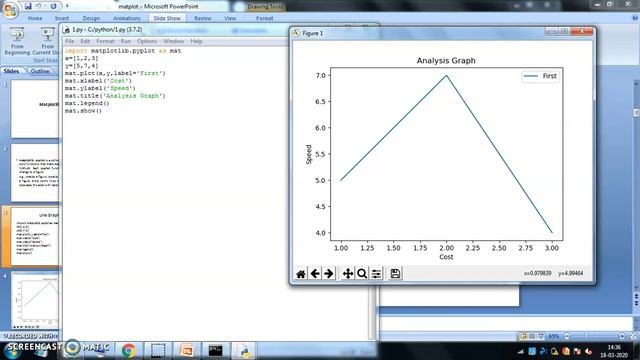Select the Pan axes tool in Figure 1
The height and width of the screenshot is (360, 640).
348,273
